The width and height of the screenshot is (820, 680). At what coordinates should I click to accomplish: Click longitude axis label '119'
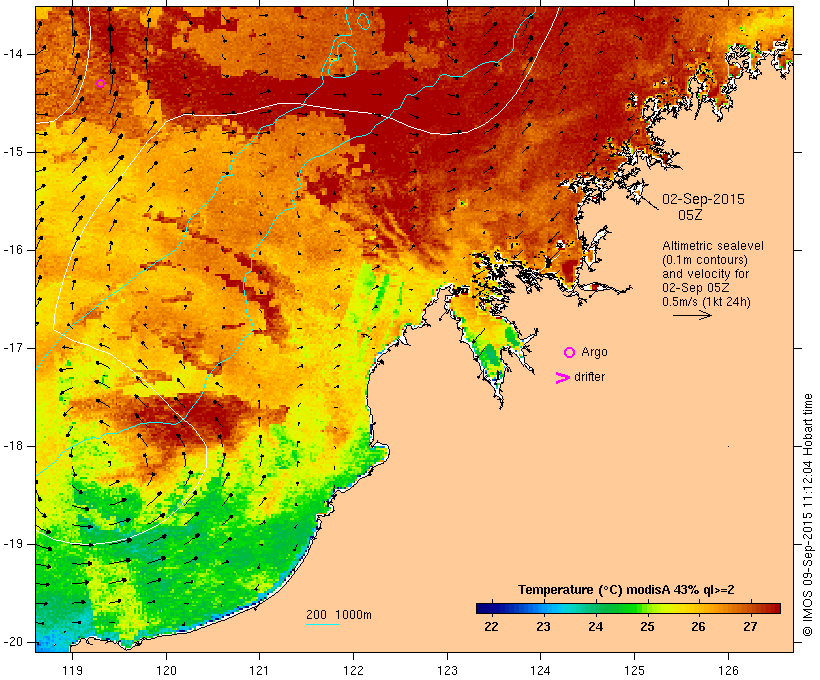(x=72, y=671)
